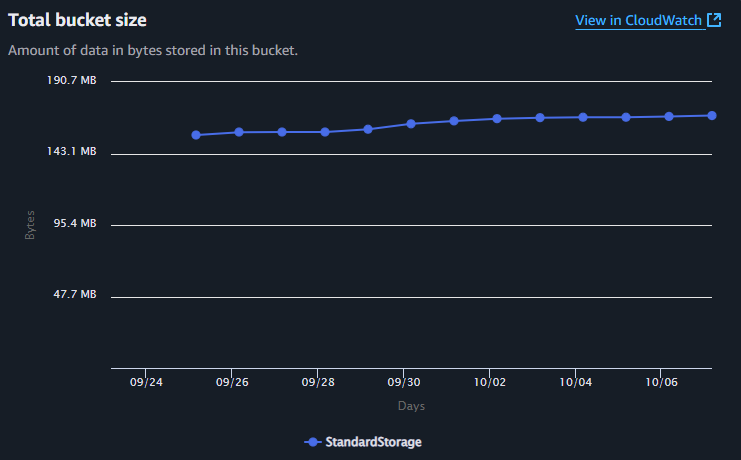This screenshot has height=460, width=741.
Task: Click the StandardStorage legend marker icon
Action: [x=313, y=442]
